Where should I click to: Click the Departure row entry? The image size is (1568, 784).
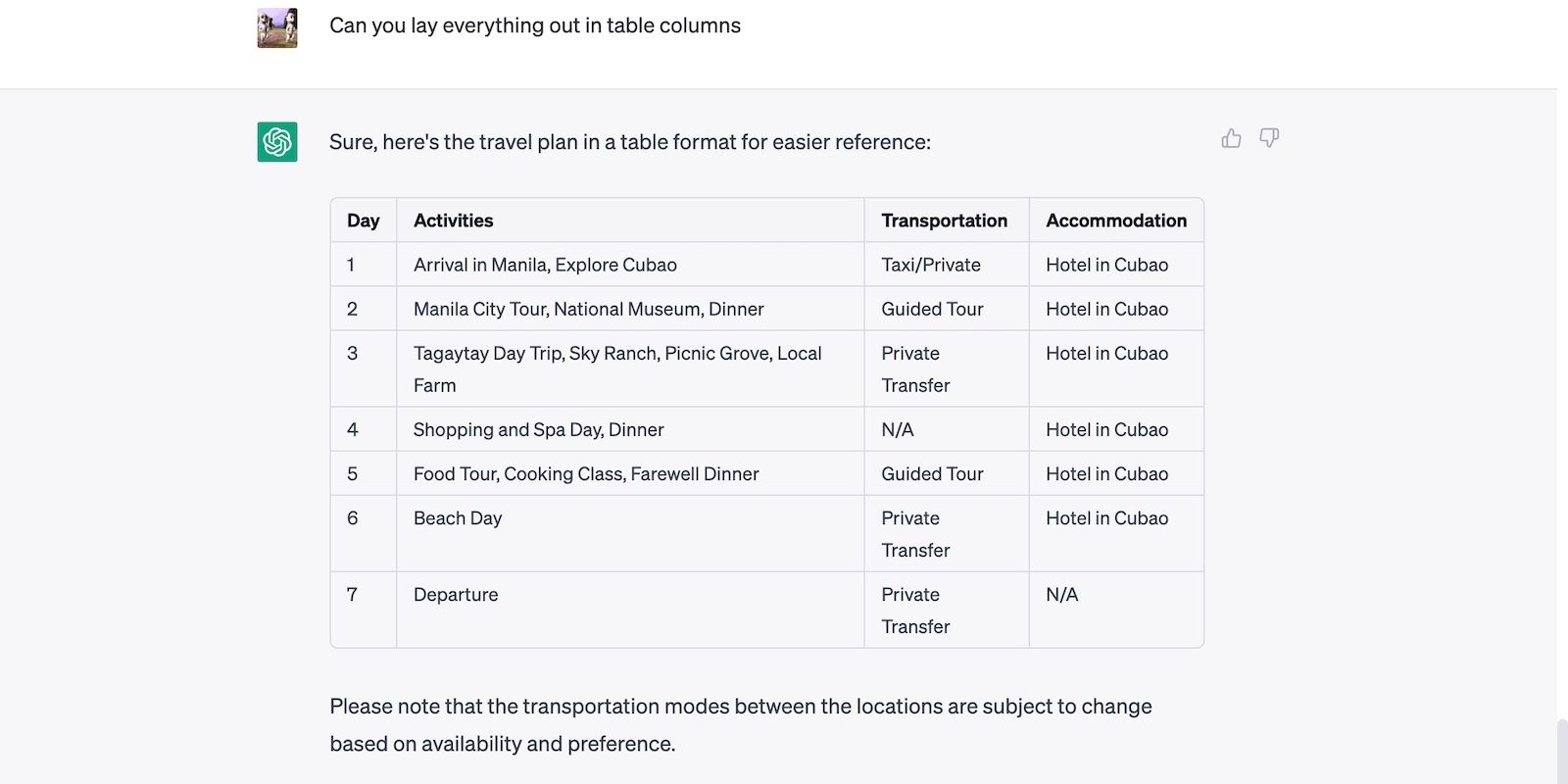[455, 594]
